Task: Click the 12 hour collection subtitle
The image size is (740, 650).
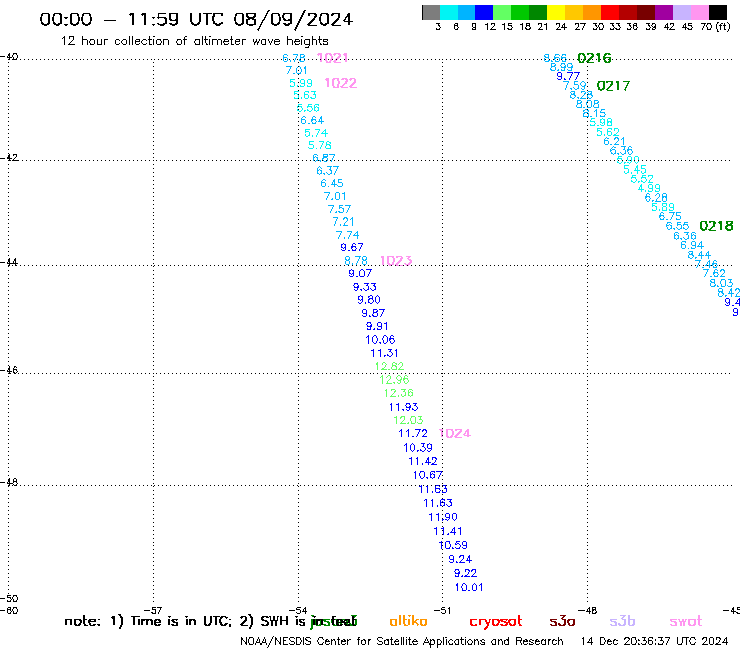Action: point(194,41)
